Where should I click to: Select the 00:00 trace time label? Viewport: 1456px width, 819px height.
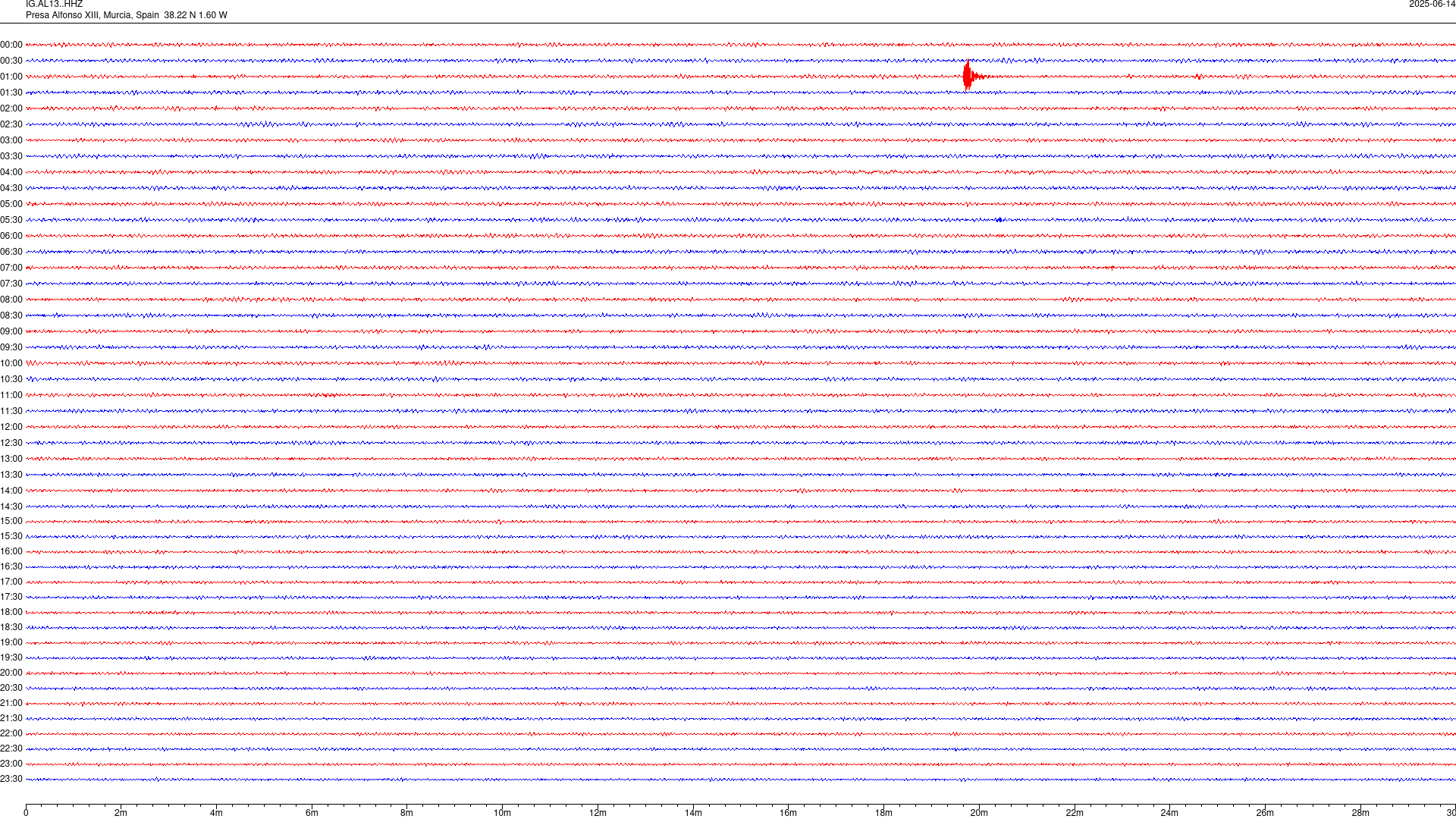[11, 45]
